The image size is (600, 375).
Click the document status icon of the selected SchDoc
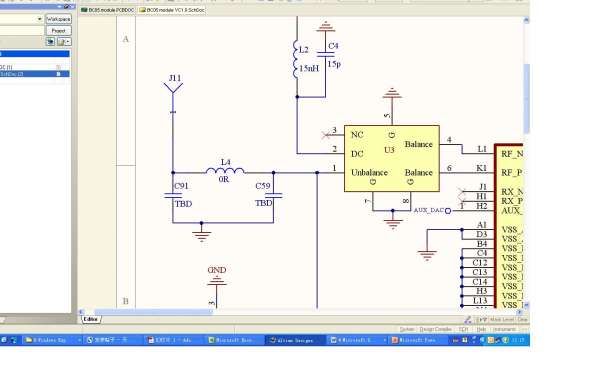pyautogui.click(x=58, y=74)
